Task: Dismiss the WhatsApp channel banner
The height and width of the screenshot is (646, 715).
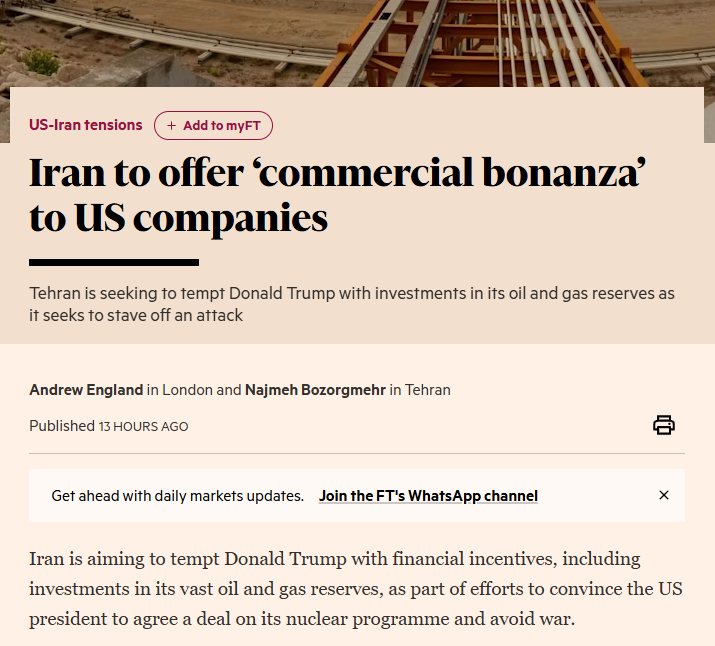Action: 664,495
